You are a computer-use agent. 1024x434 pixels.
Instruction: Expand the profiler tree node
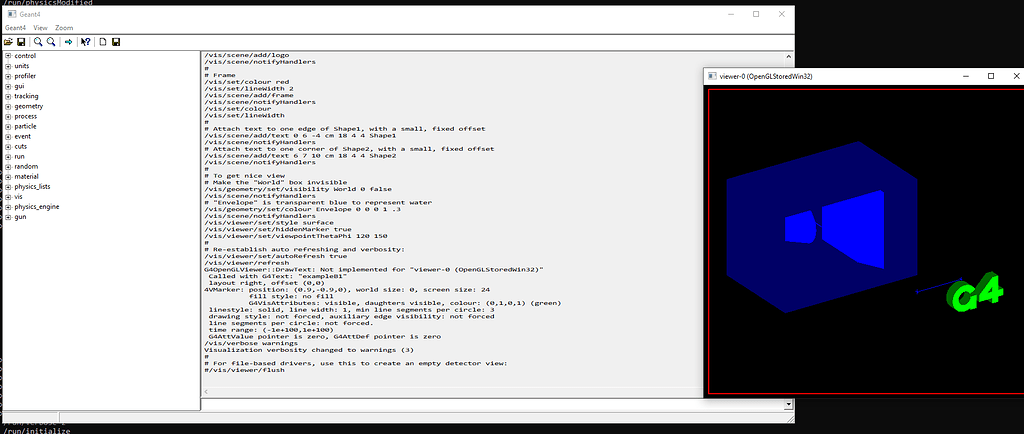(x=8, y=76)
